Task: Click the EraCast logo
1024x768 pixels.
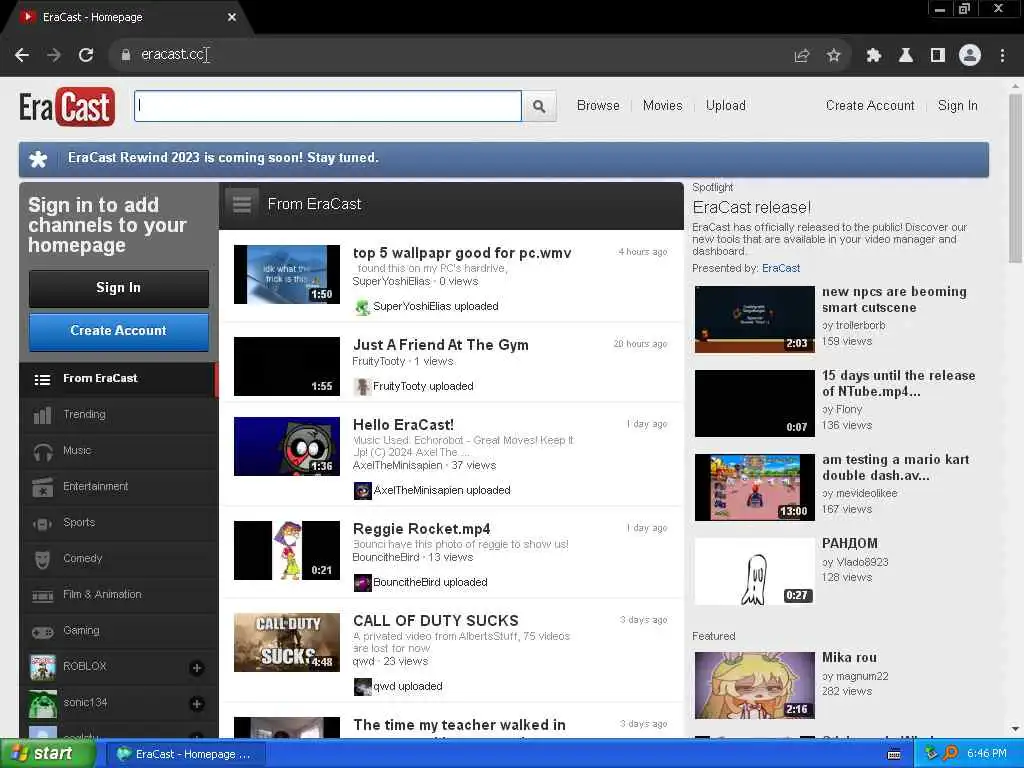Action: point(67,106)
